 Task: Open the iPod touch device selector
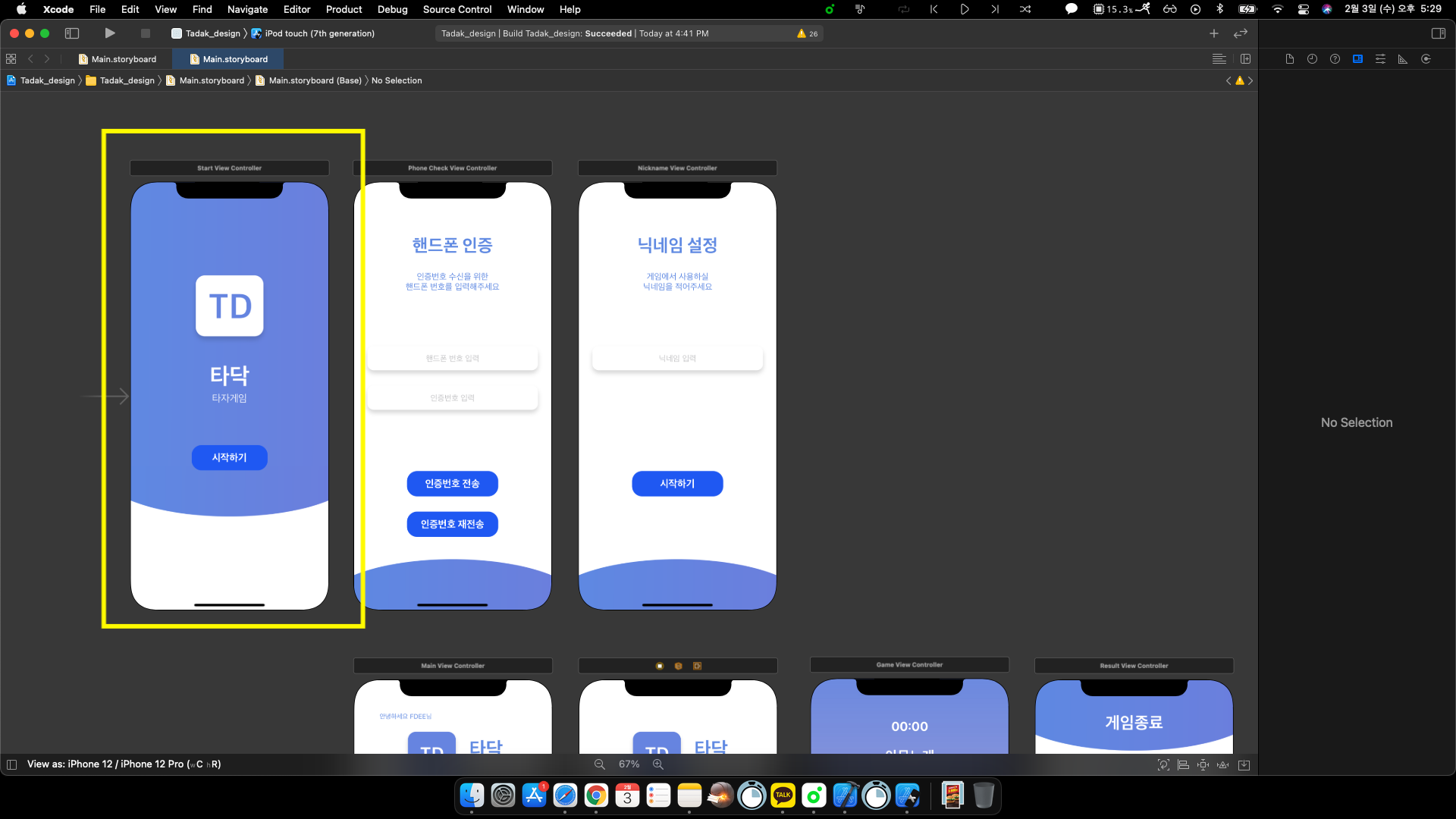pos(318,33)
